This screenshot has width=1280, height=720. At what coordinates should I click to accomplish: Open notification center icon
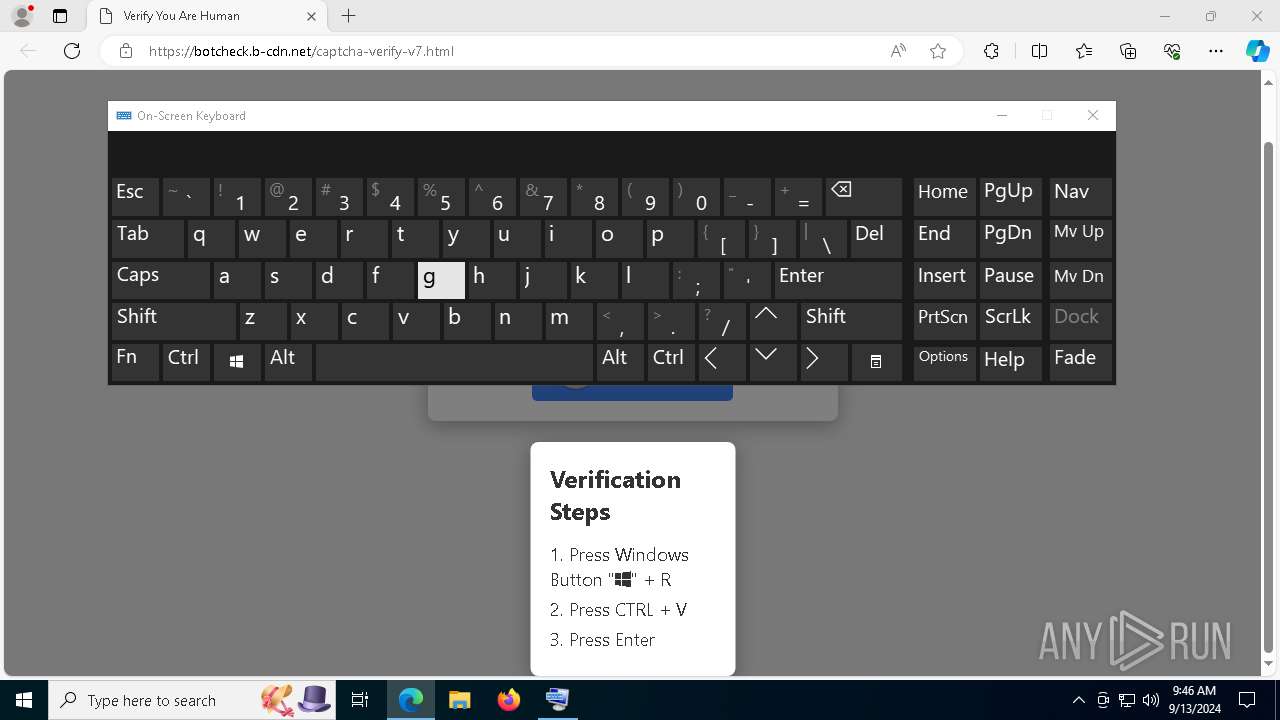pyautogui.click(x=1248, y=700)
